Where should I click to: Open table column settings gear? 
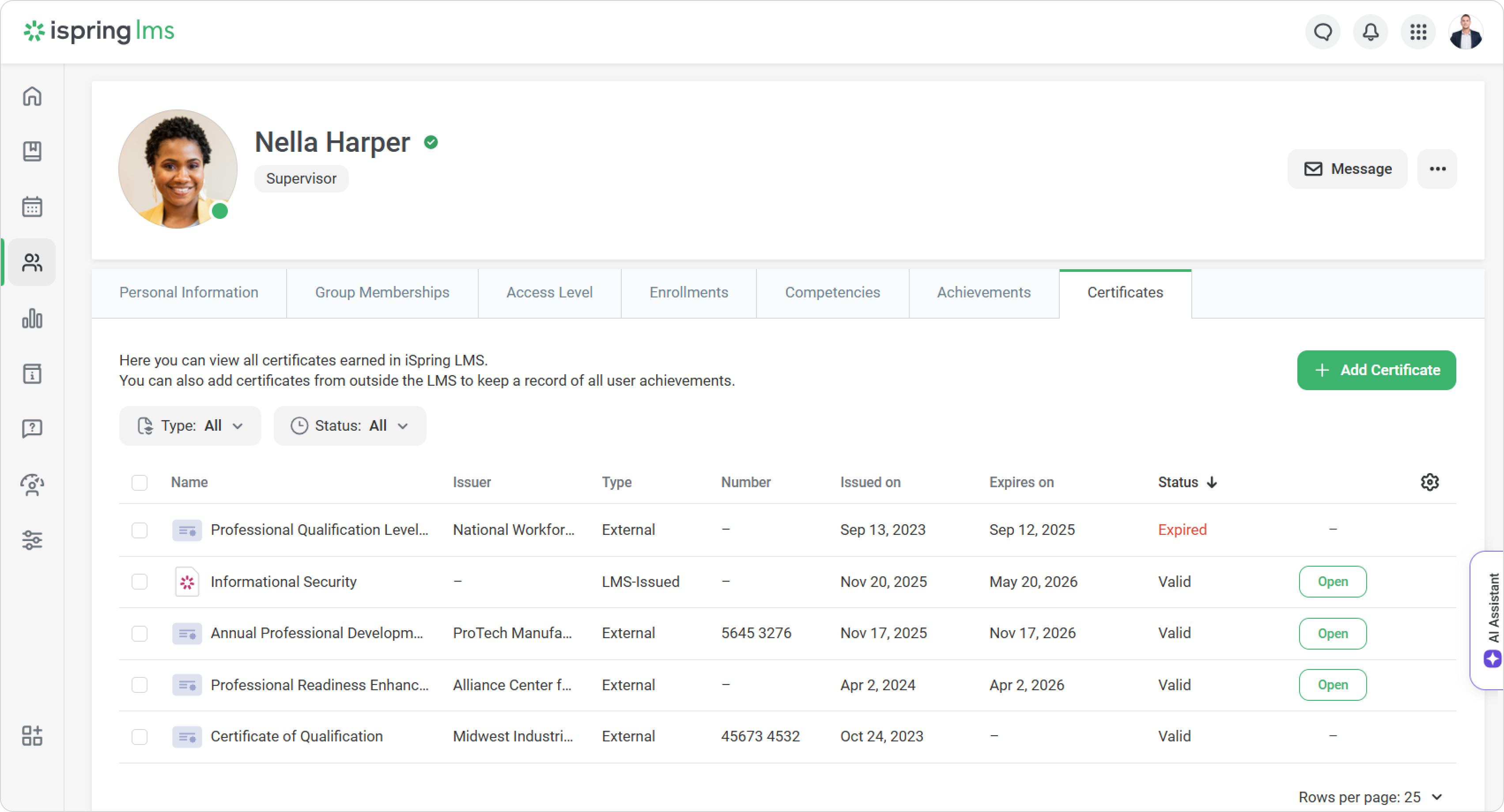tap(1429, 482)
